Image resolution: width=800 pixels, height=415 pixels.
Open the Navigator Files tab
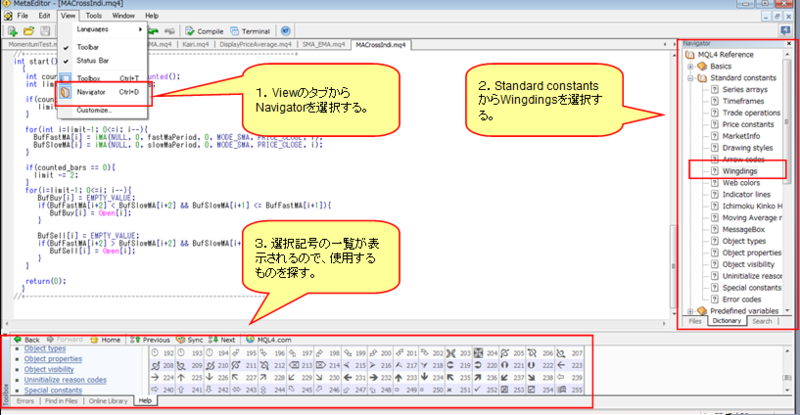(695, 321)
